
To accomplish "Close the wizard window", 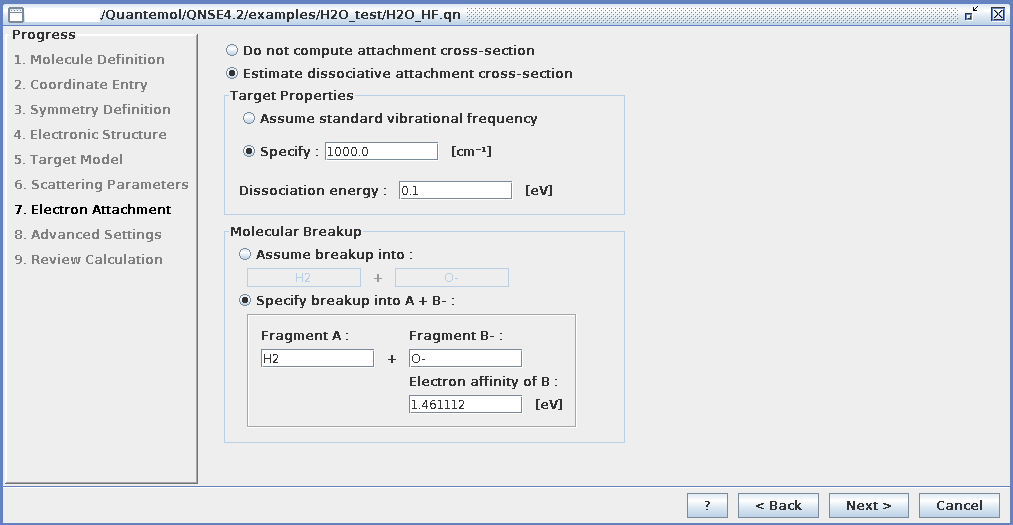I will (998, 13).
